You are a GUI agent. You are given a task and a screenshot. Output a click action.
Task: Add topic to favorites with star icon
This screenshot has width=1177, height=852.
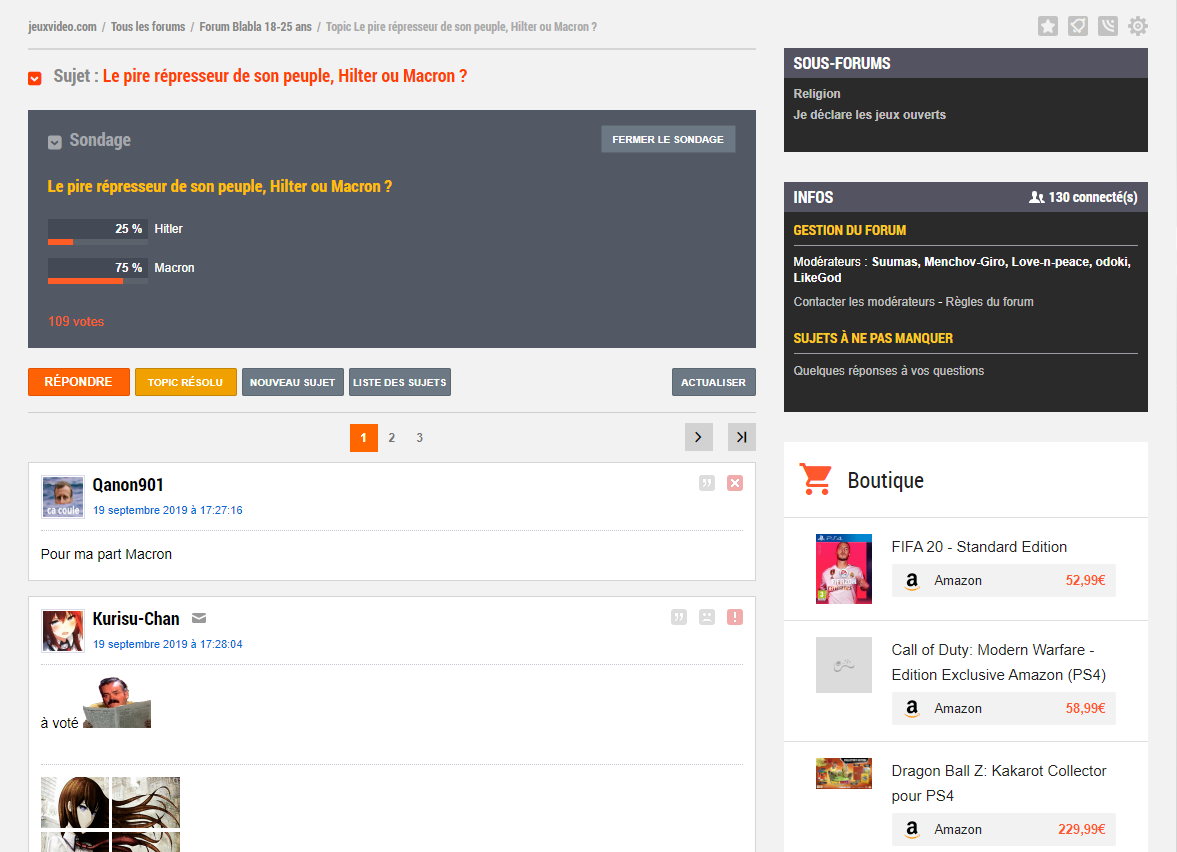(x=1047, y=26)
